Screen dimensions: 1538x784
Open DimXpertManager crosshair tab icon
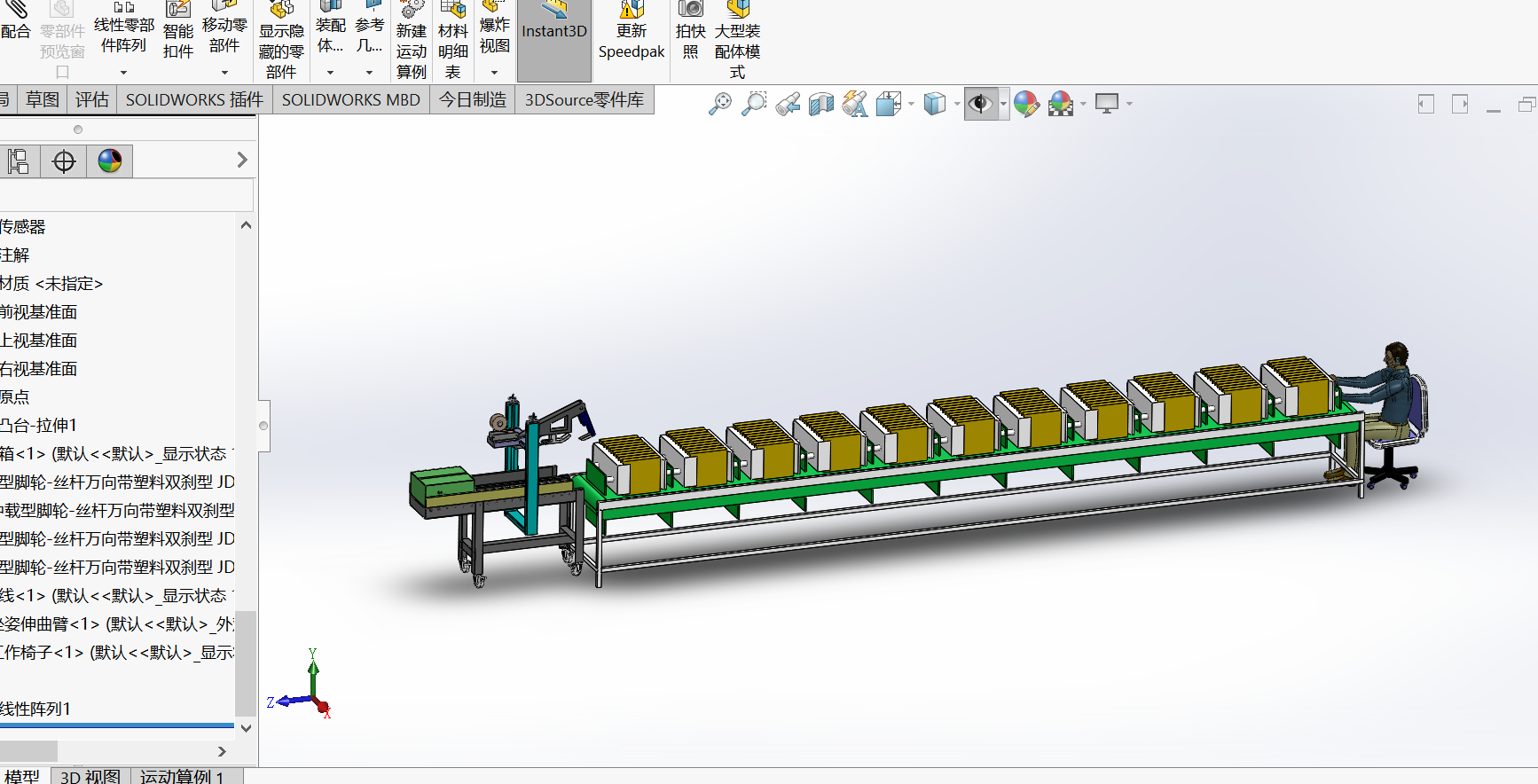tap(64, 161)
